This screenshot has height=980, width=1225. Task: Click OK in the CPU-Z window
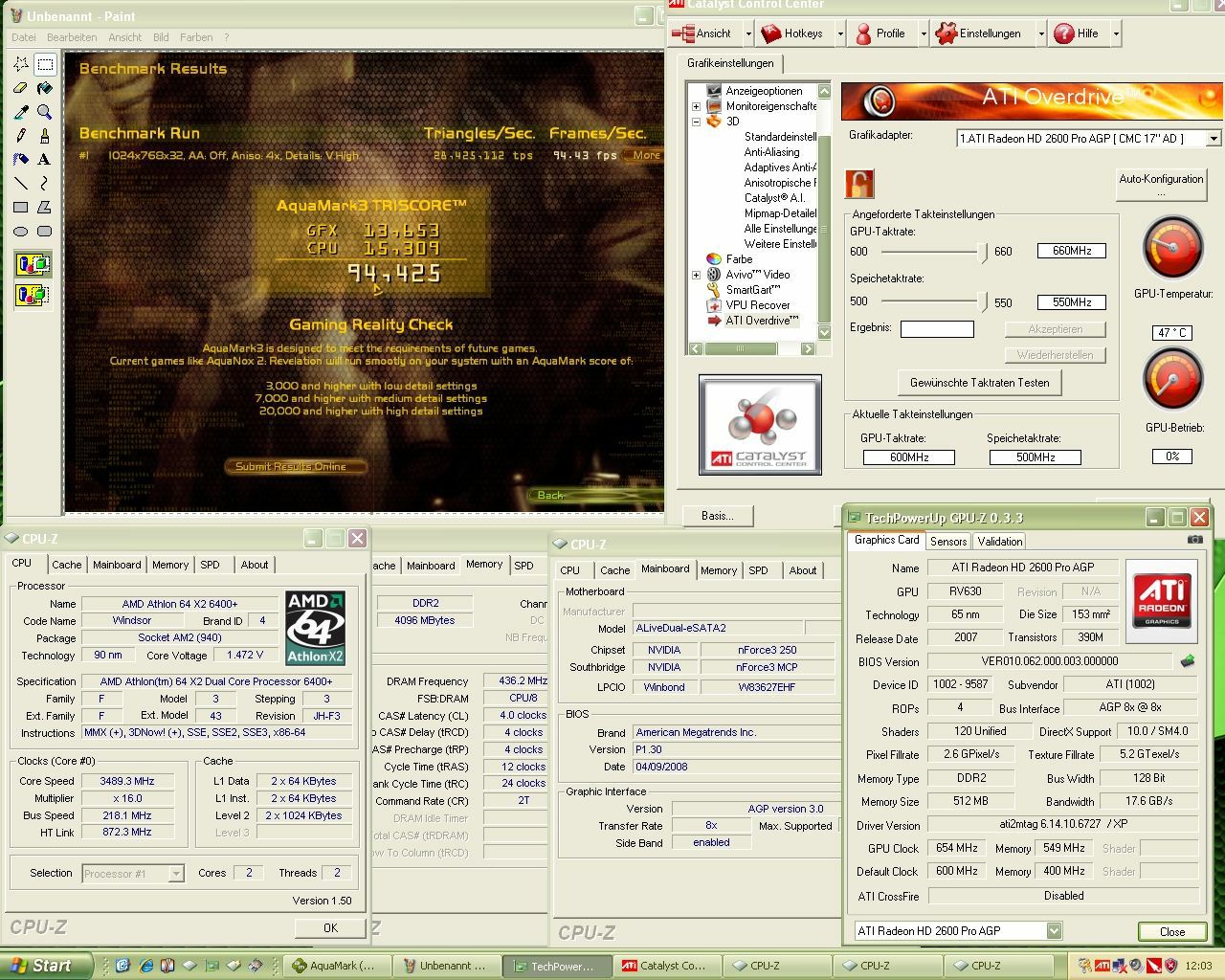(330, 927)
